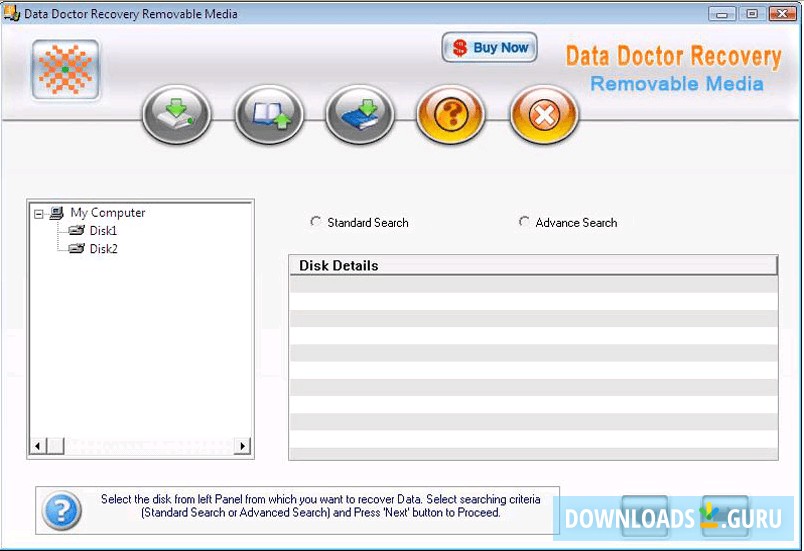The width and height of the screenshot is (804, 551).
Task: Click the blue question mark info icon
Action: (62, 511)
